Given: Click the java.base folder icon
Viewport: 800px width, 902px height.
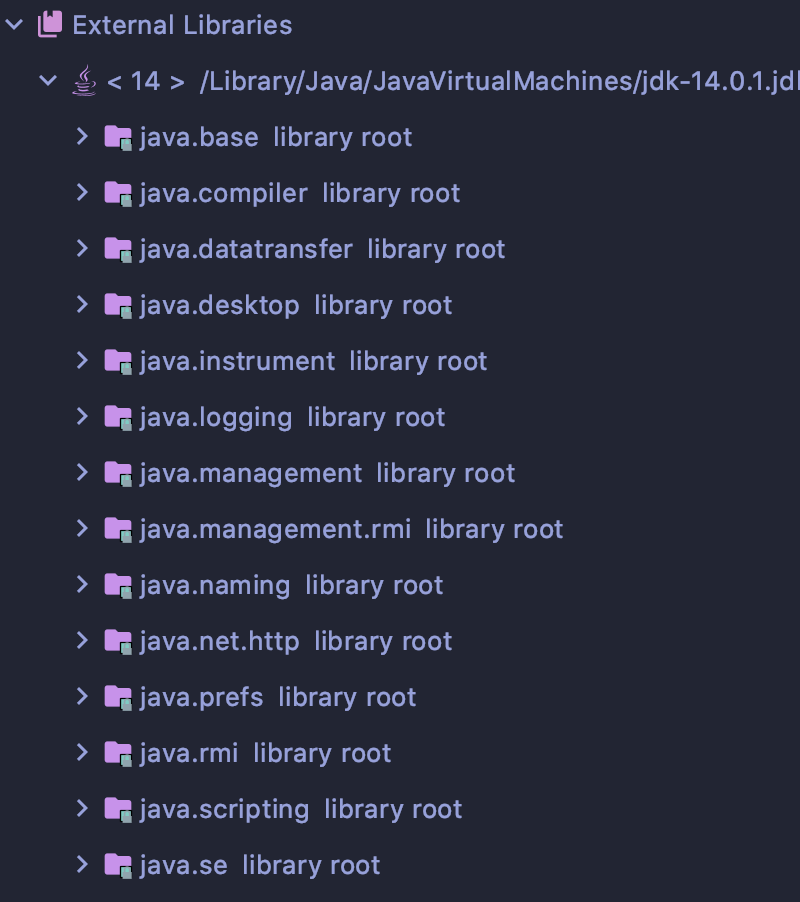Looking at the screenshot, I should pyautogui.click(x=118, y=137).
